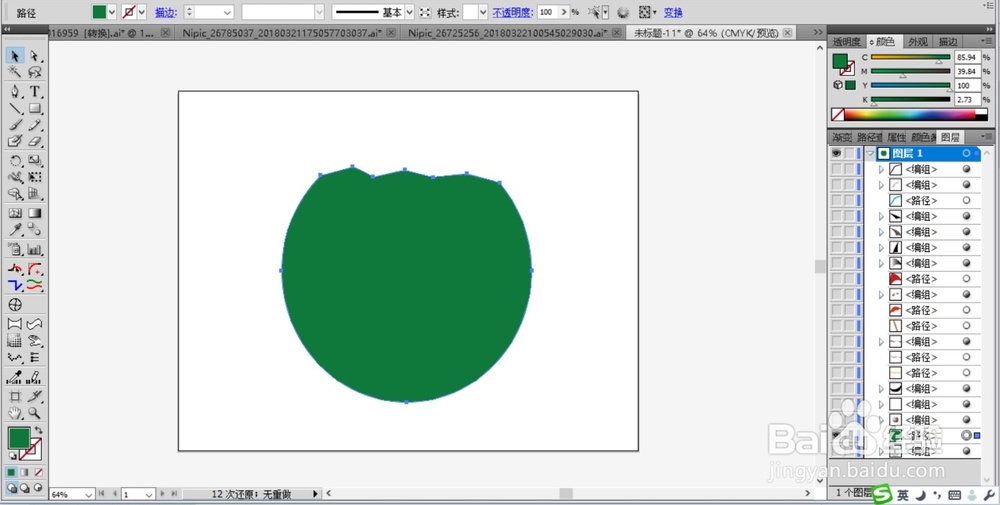Click the 不透明度 link
1000x505 pixels.
coord(512,13)
